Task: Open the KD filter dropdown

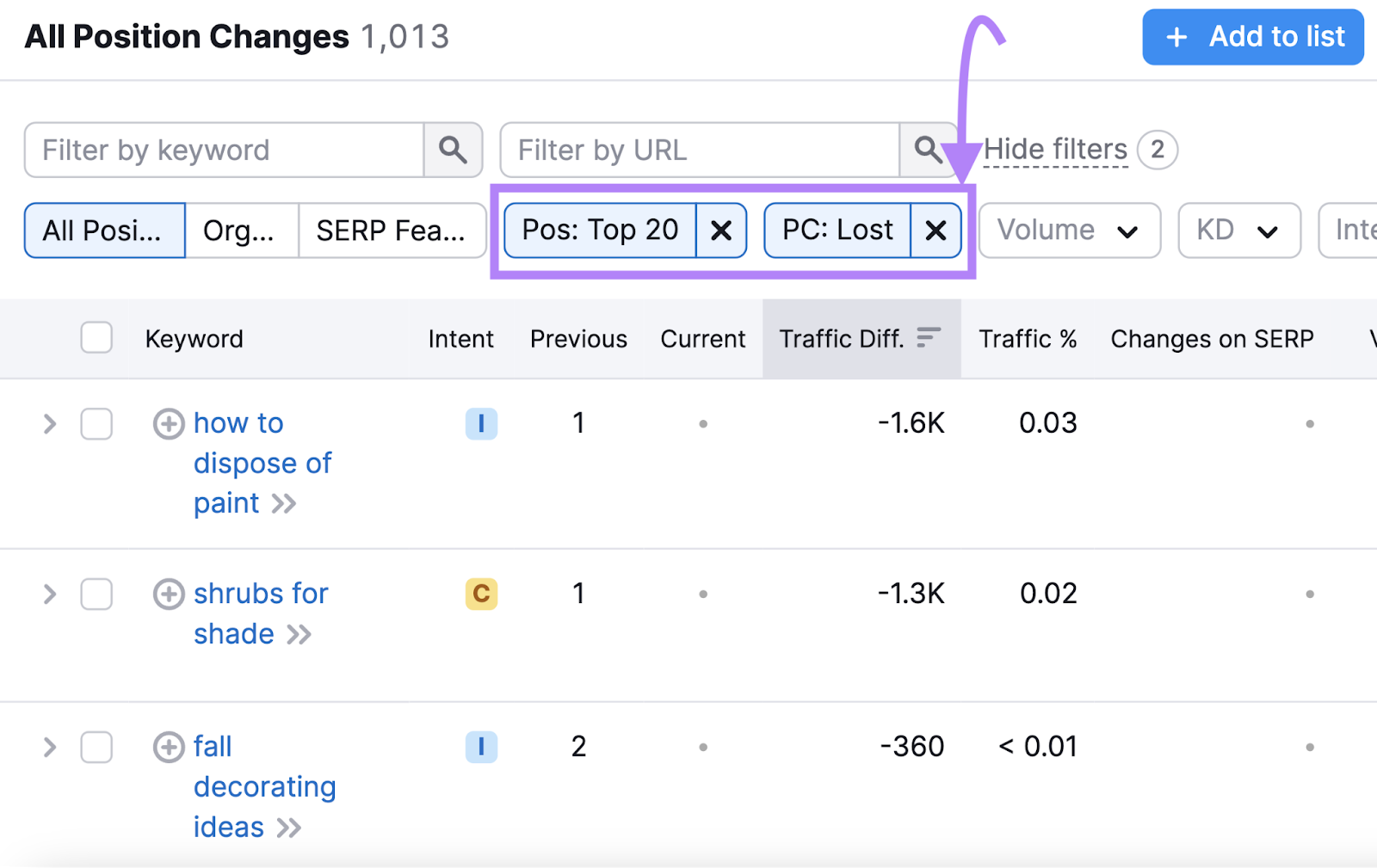Action: point(1238,231)
